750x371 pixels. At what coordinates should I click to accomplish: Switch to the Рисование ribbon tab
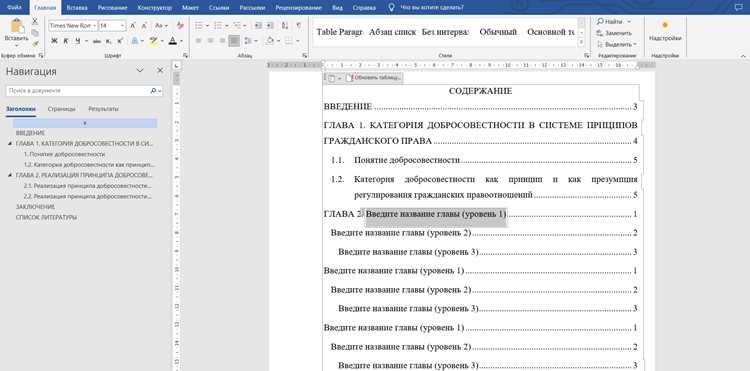[x=112, y=8]
